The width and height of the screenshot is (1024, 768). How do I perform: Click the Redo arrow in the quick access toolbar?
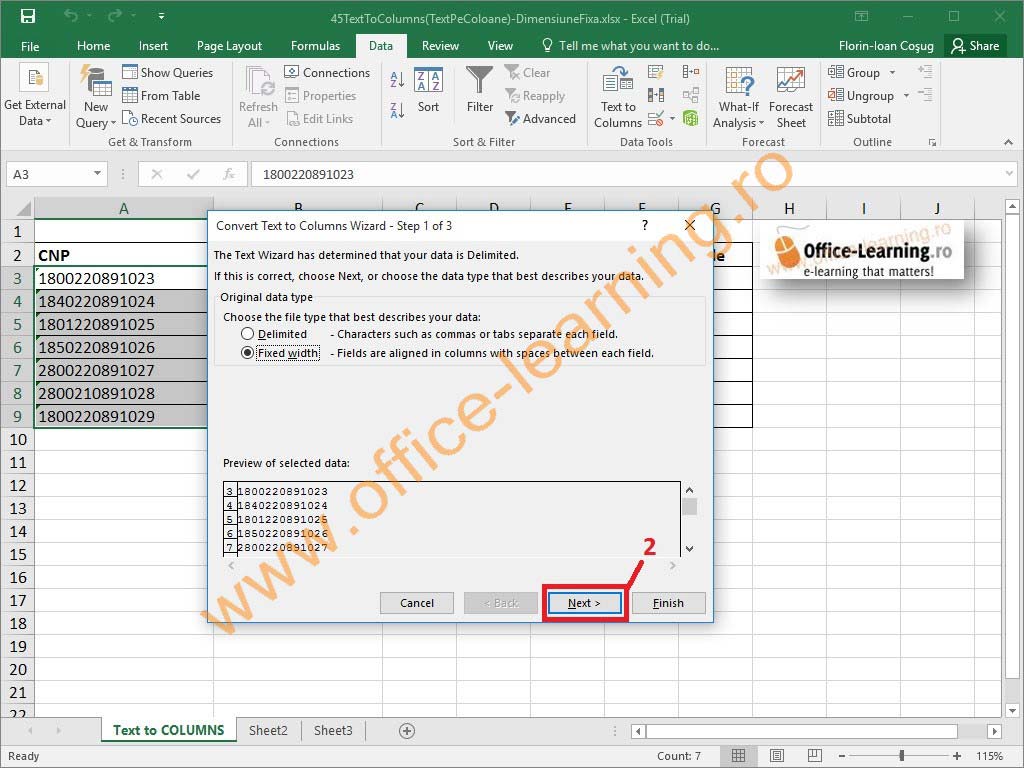tap(116, 16)
